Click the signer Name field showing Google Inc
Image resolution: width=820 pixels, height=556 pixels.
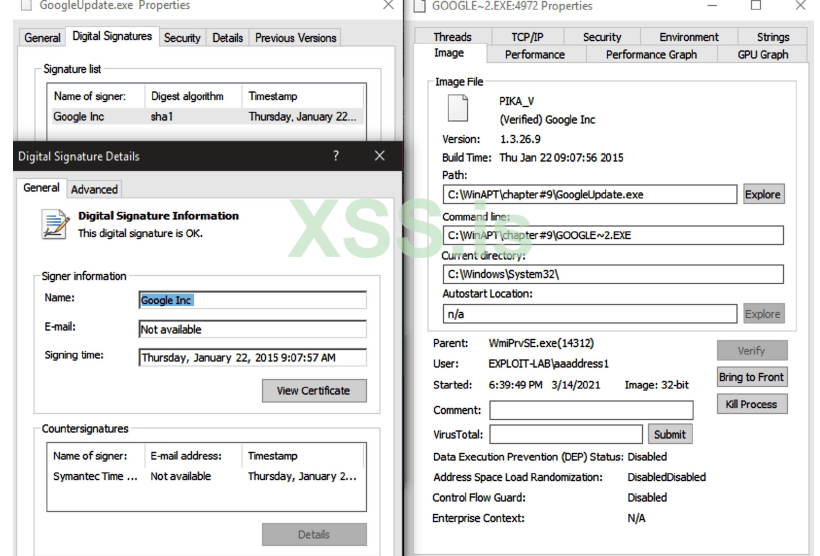[253, 300]
